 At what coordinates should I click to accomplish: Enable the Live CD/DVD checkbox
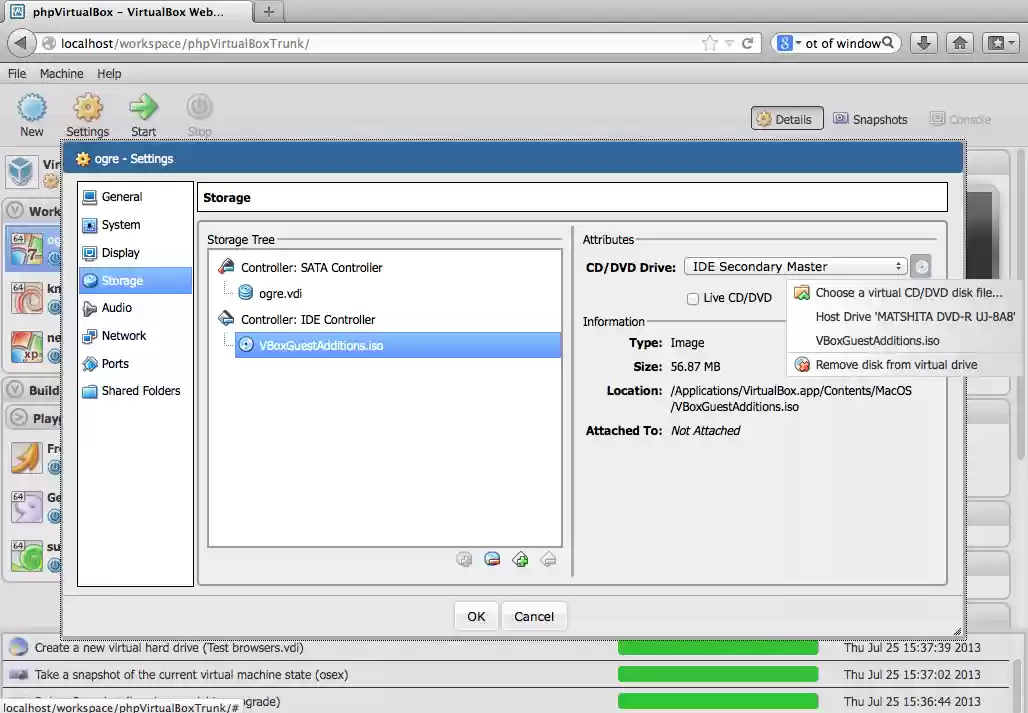(x=692, y=298)
